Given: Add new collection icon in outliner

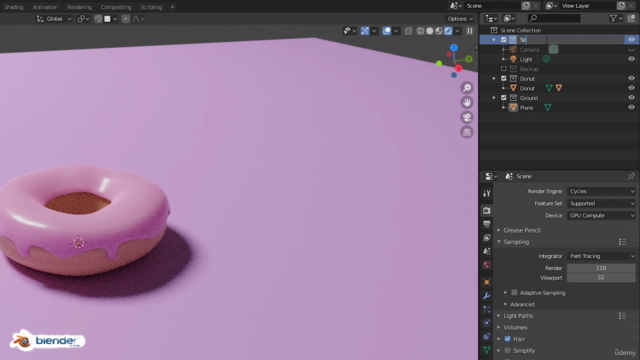Looking at the screenshot, I should tap(631, 18).
